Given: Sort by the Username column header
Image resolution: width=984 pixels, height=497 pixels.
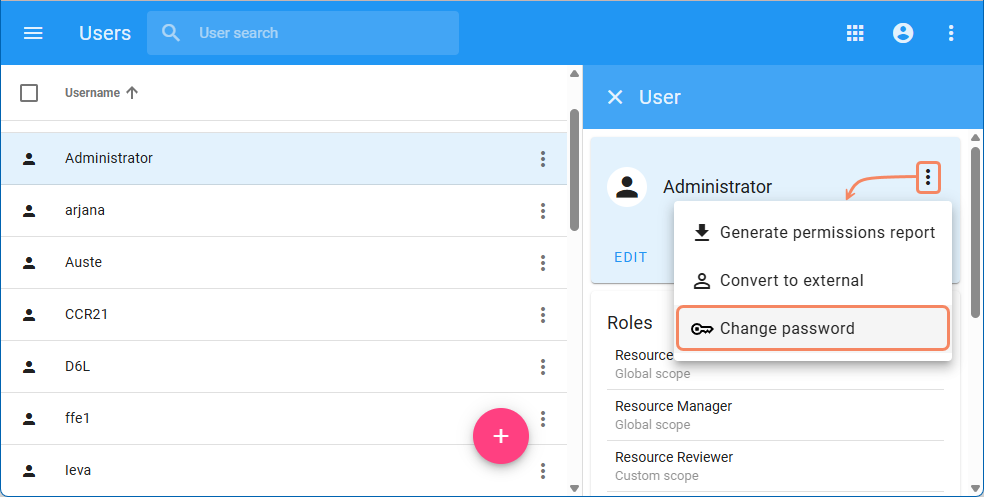Looking at the screenshot, I should click(x=92, y=93).
